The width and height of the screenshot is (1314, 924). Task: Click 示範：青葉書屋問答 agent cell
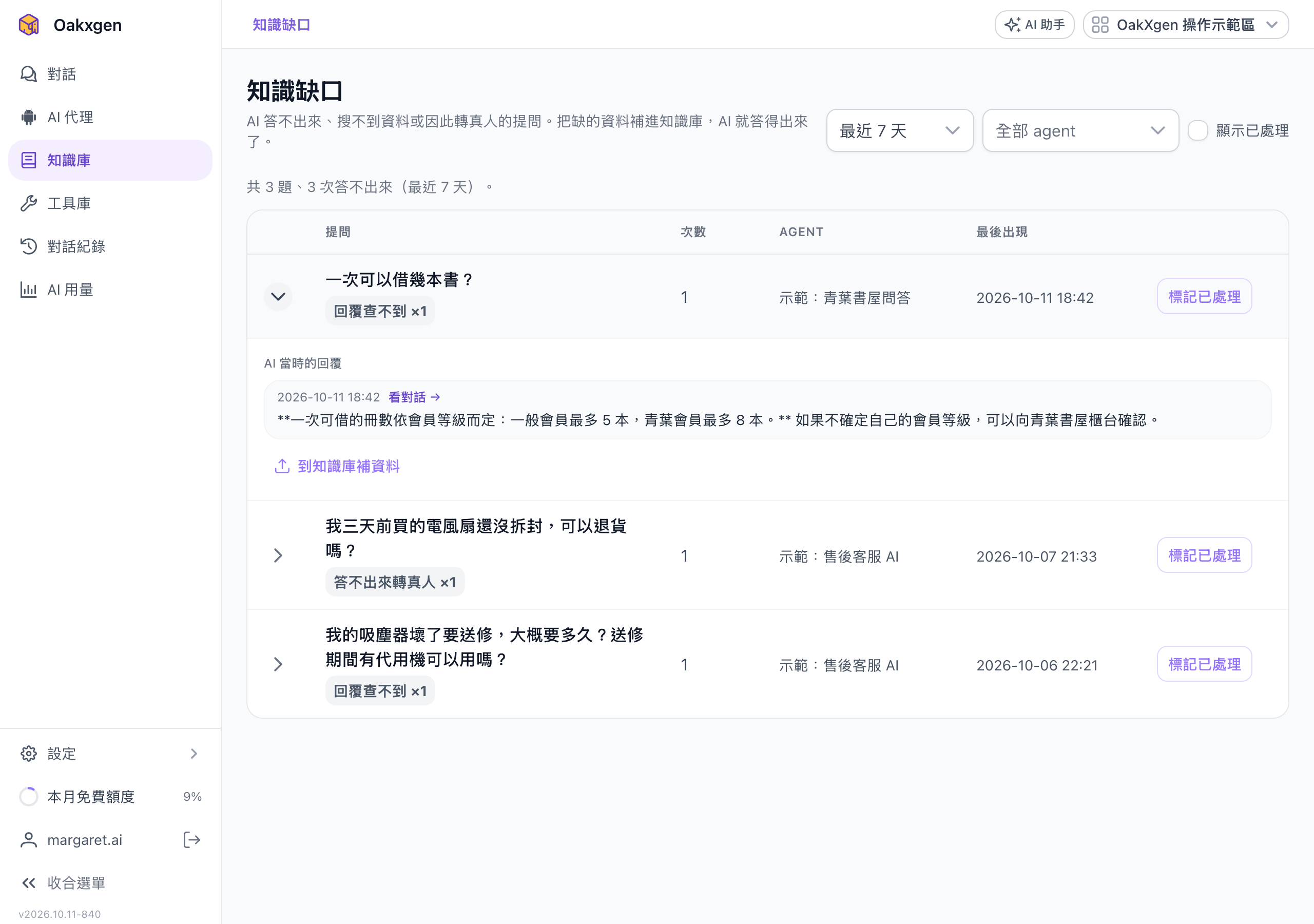click(x=845, y=298)
